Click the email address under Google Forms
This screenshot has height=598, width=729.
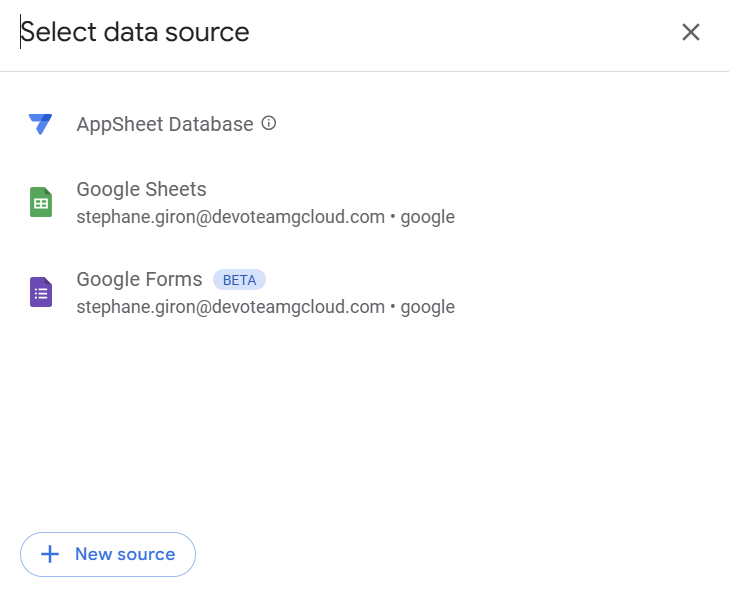pyautogui.click(x=231, y=307)
